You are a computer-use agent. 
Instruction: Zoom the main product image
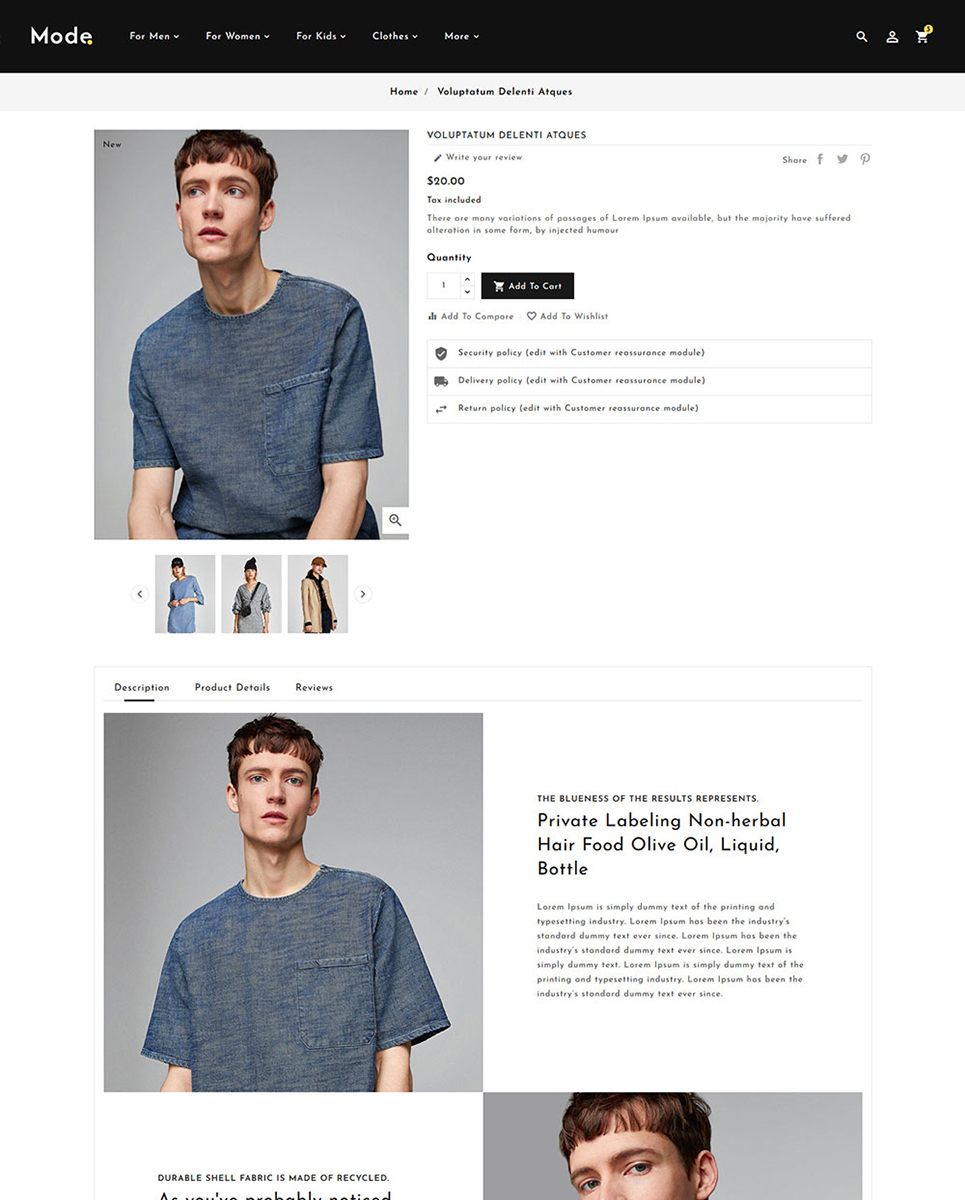tap(395, 520)
